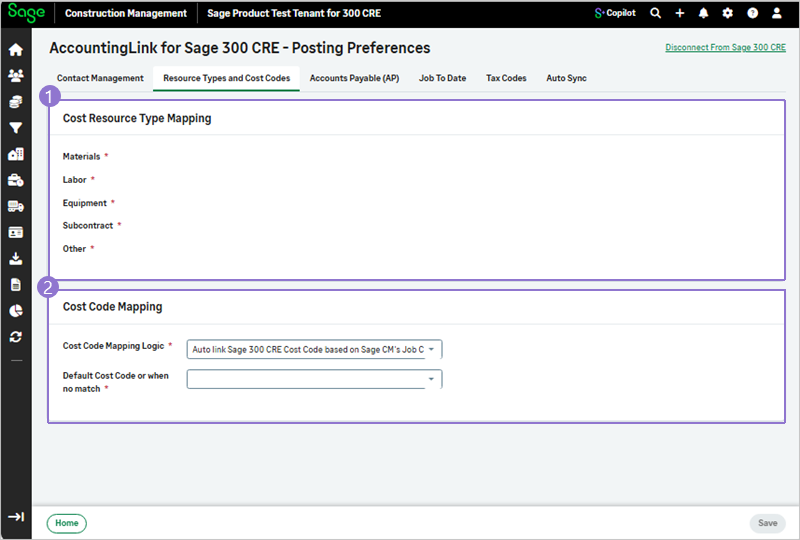This screenshot has height=540, width=800.
Task: Click the download tray icon in sidebar
Action: (x=16, y=259)
